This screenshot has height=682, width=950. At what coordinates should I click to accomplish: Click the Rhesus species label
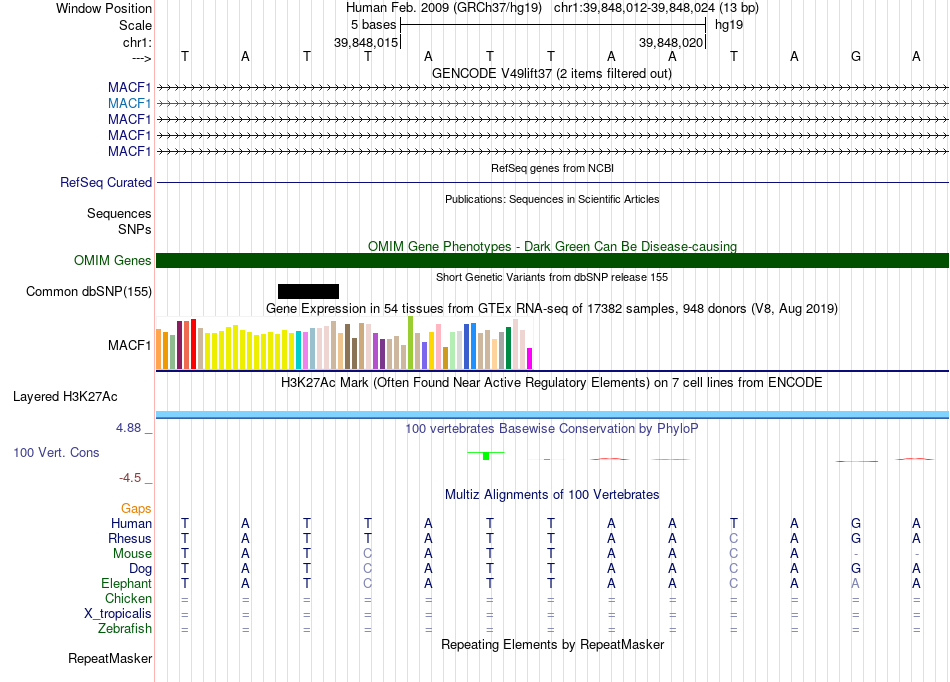(130, 538)
